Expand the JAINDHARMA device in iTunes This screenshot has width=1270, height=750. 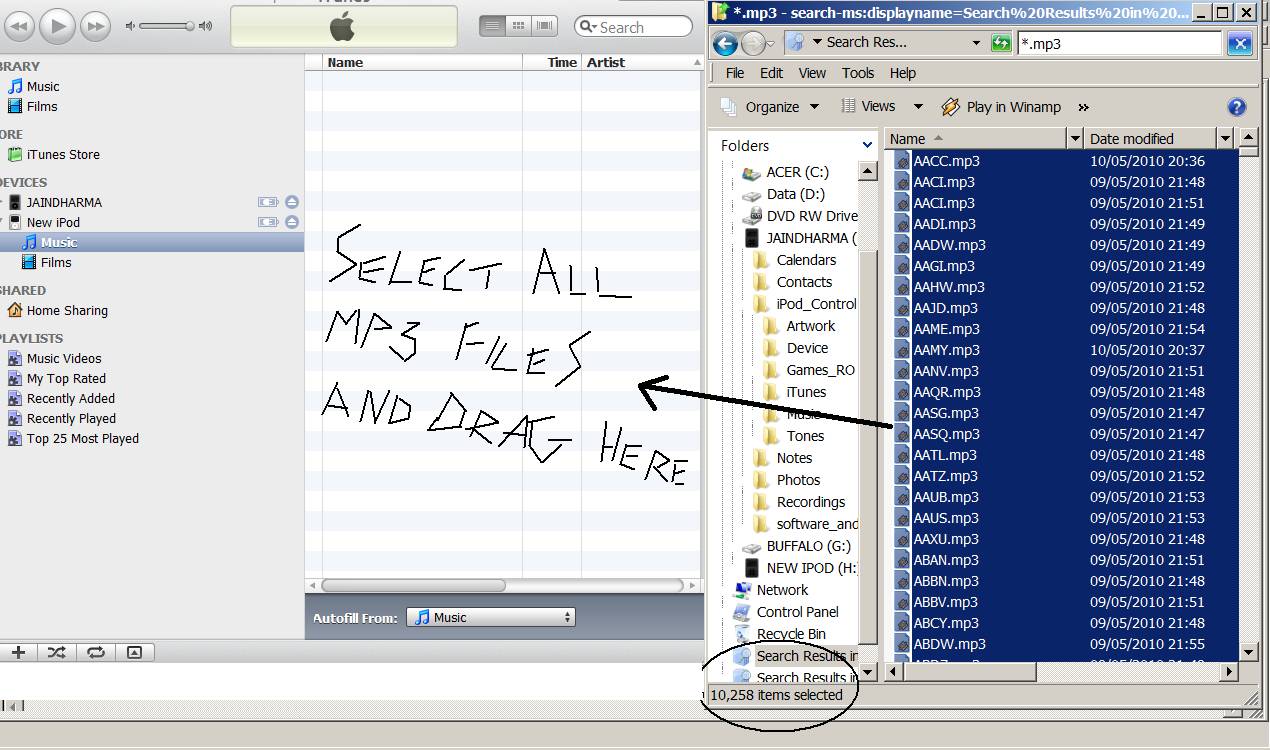tap(3, 202)
